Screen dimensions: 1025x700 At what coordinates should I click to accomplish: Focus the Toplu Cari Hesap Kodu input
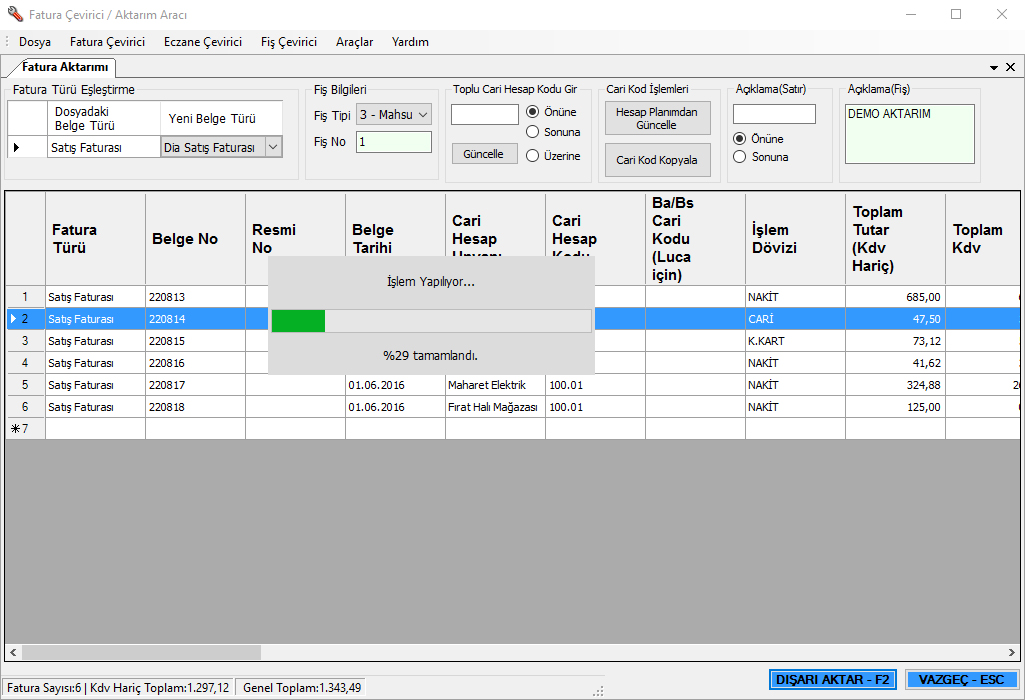(484, 114)
